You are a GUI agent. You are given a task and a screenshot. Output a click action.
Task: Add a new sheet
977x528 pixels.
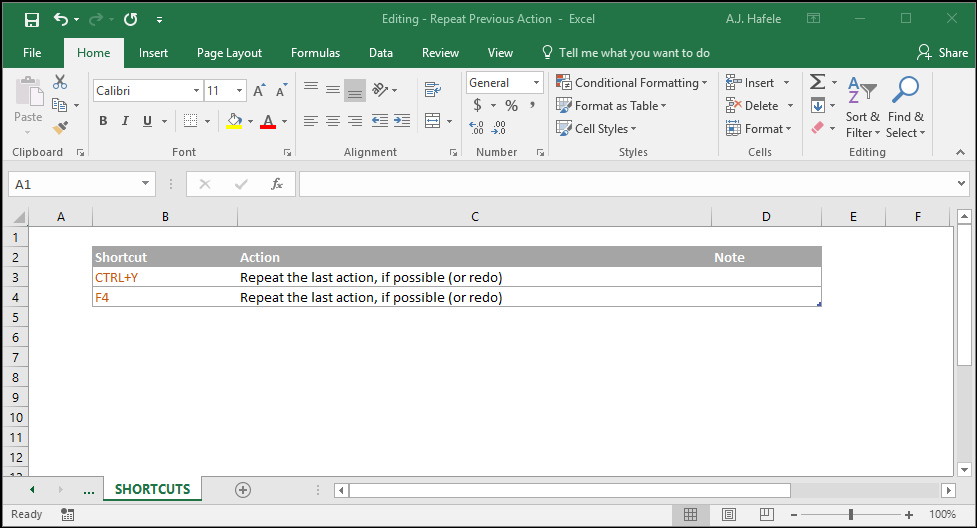243,490
